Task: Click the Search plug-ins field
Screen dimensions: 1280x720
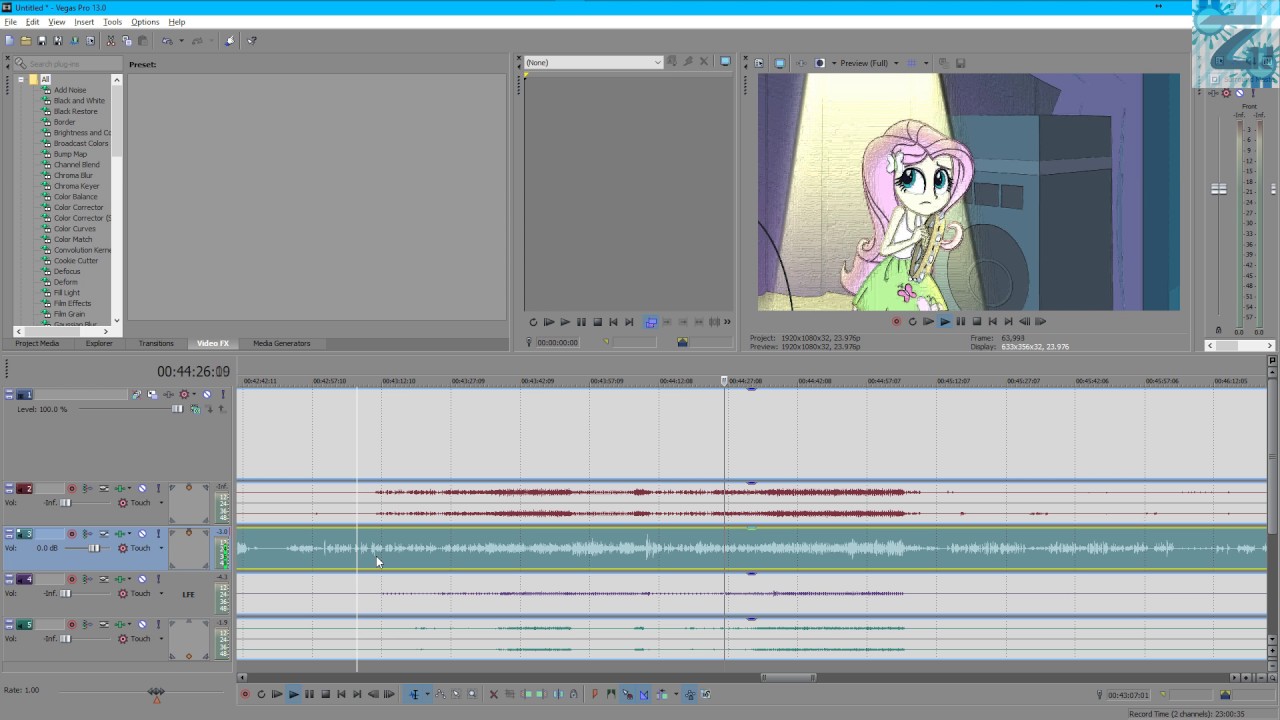Action: (x=70, y=64)
